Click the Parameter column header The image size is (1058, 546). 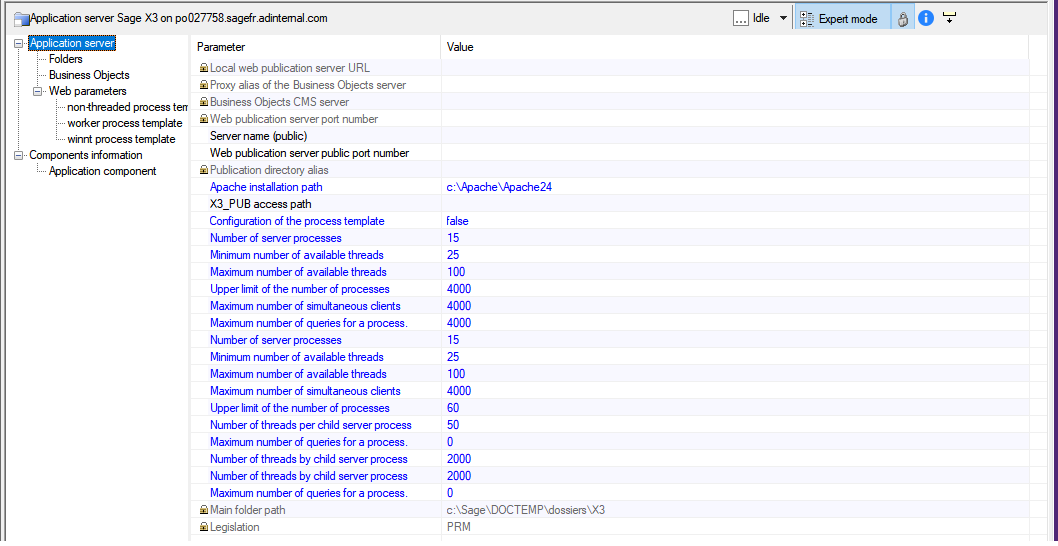pos(221,47)
